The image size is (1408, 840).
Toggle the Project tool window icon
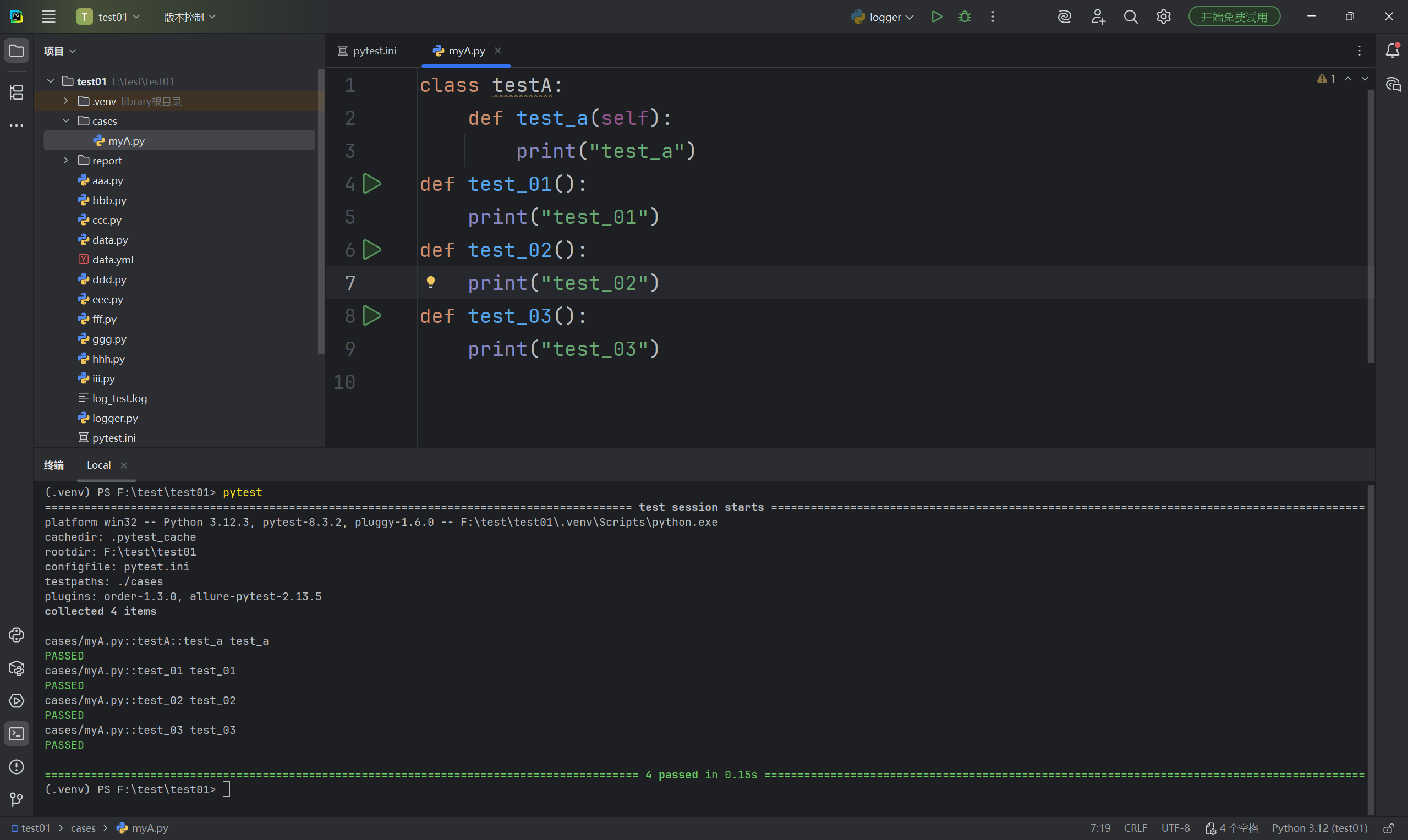pos(17,51)
